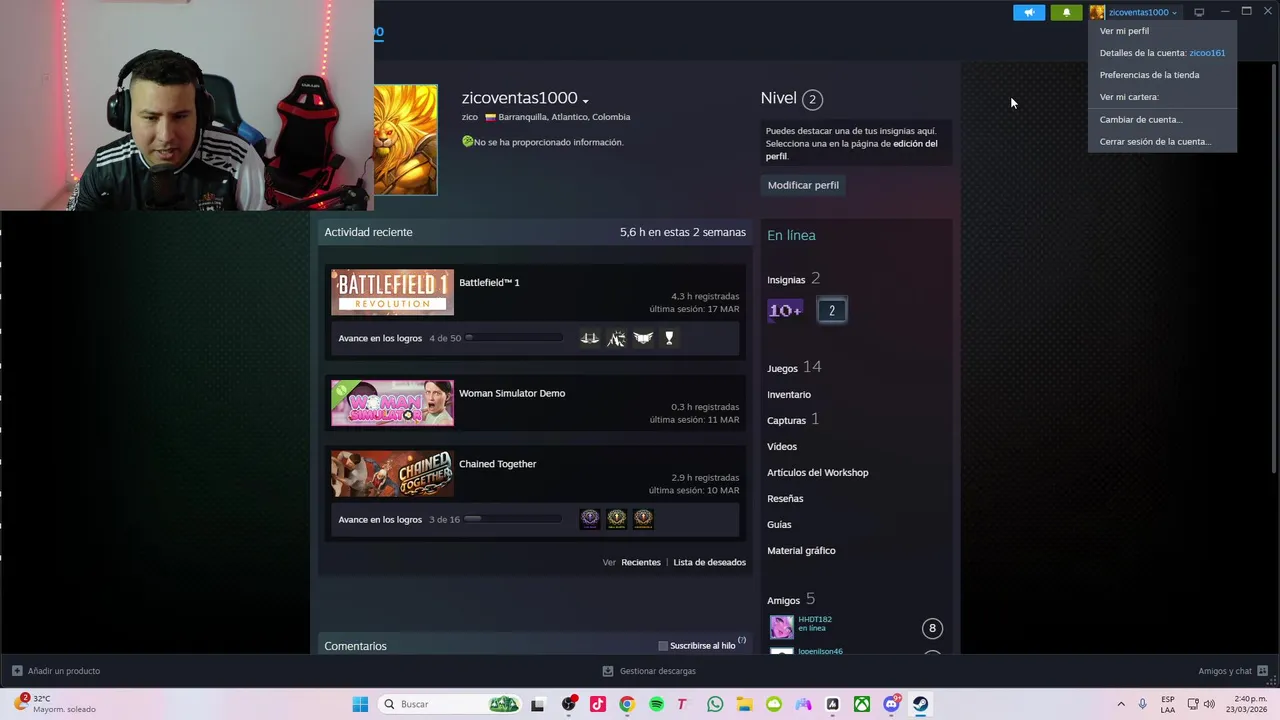The width and height of the screenshot is (1280, 720).
Task: Click the level 8 badge beside HHDT182
Action: coord(932,628)
